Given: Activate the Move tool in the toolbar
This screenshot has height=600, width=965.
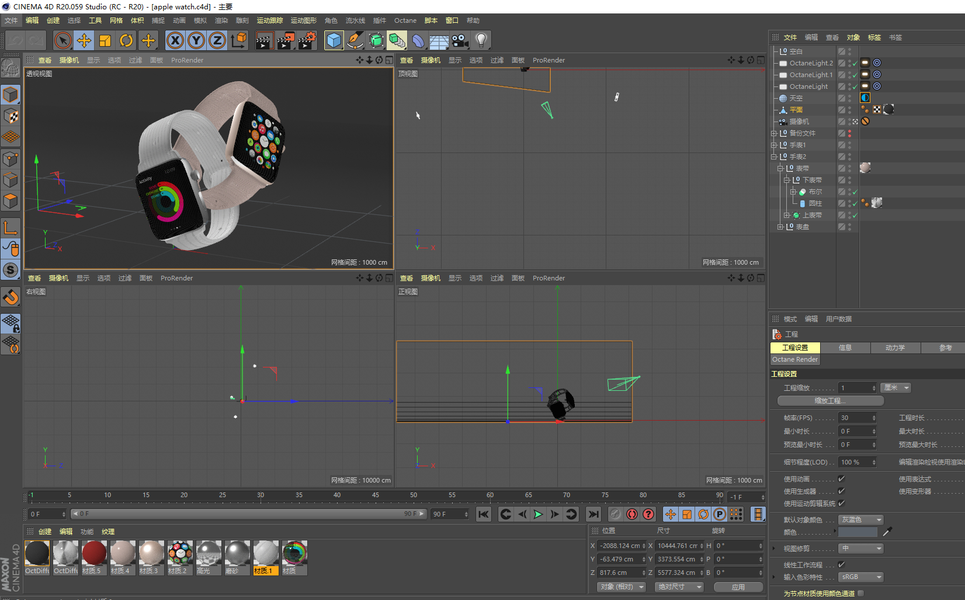Looking at the screenshot, I should (84, 41).
